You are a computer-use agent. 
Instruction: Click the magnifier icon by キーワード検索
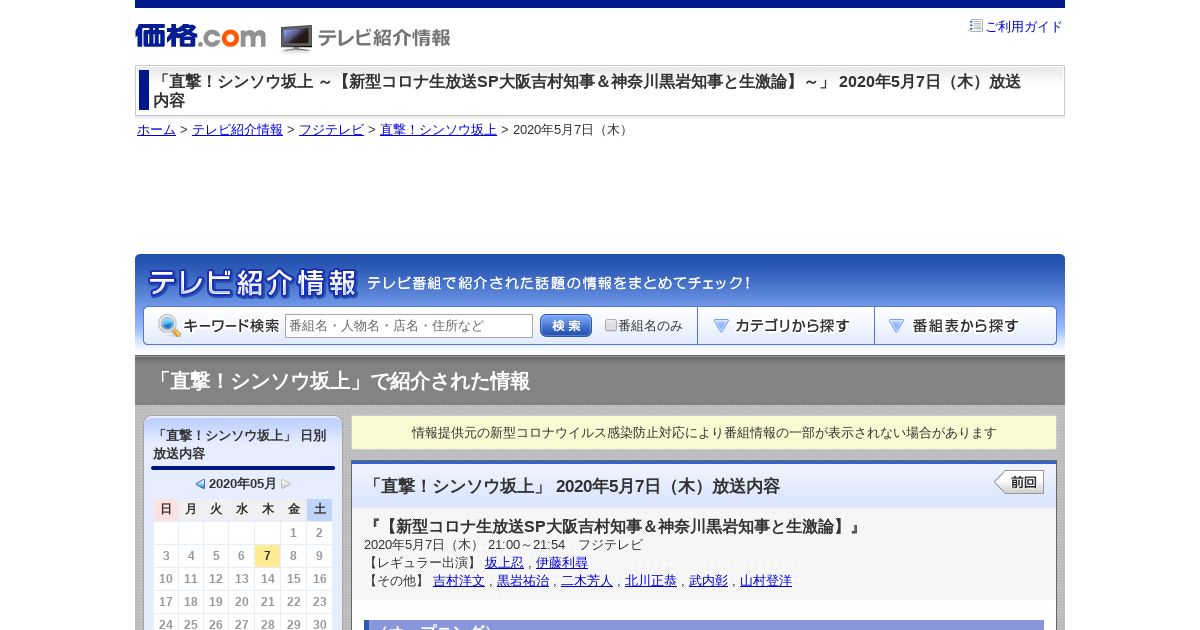tap(169, 326)
